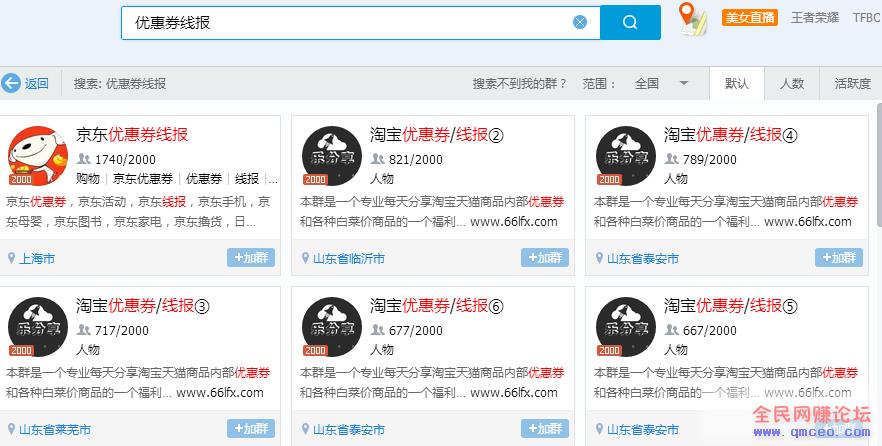Screen dimensions: 882x446
Task: Switch to the 活跃度 sort tab
Action: click(x=852, y=83)
